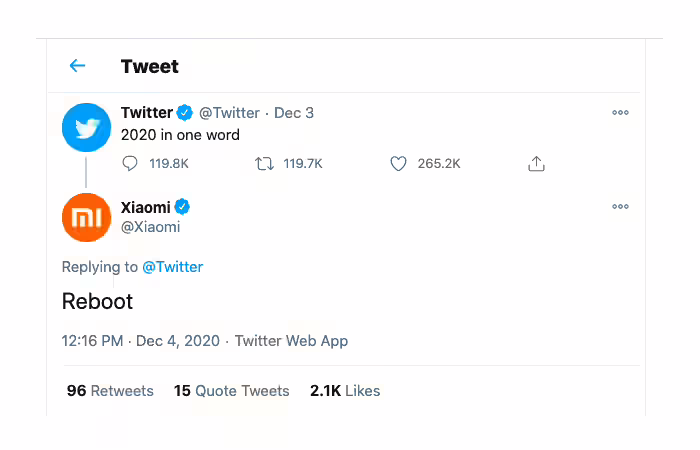700x450 pixels.
Task: Click the 12:16 PM Dec 4, 2020 timestamp
Action: tap(141, 341)
